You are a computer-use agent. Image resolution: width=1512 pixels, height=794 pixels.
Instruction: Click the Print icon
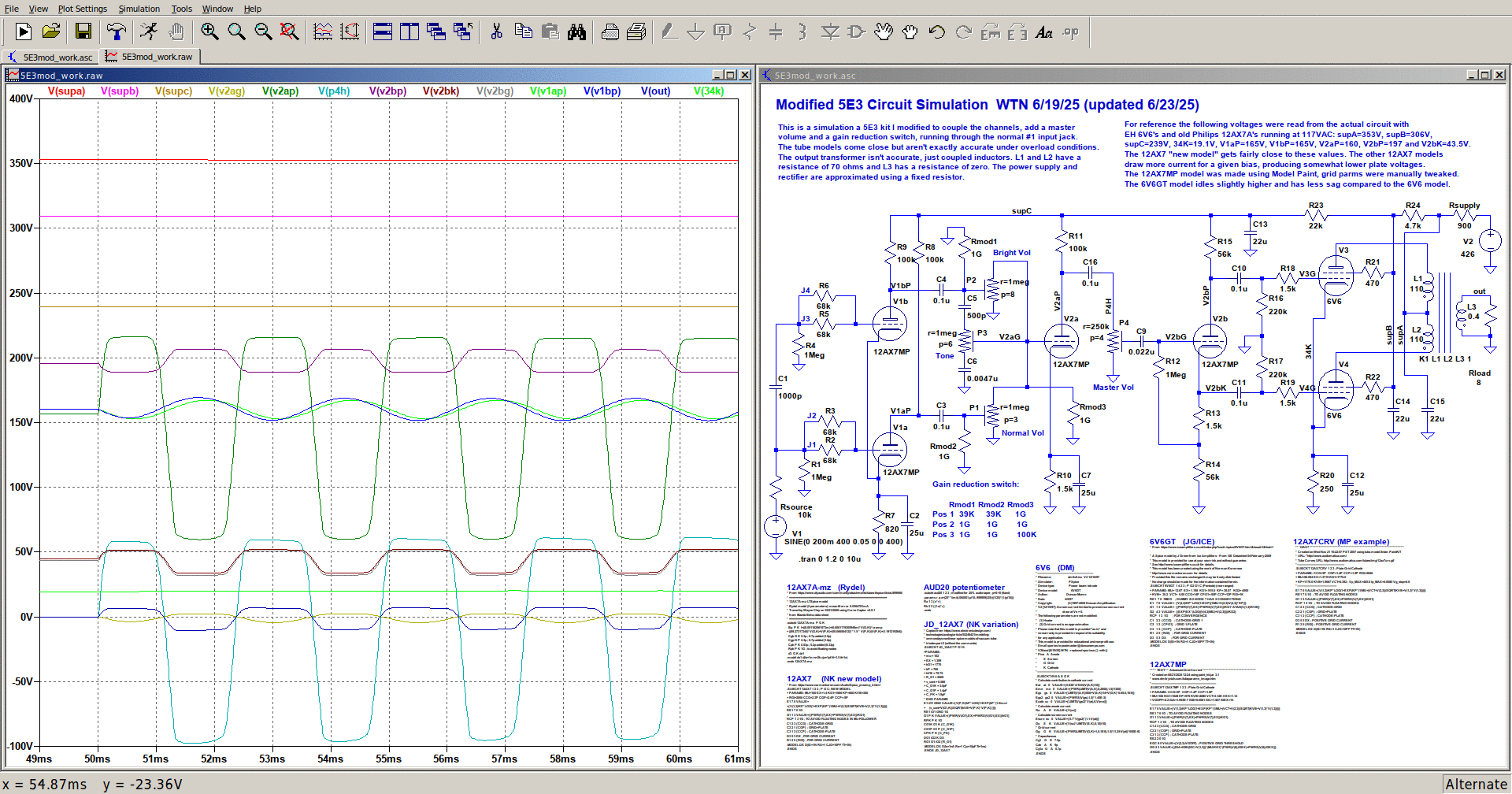(610, 32)
